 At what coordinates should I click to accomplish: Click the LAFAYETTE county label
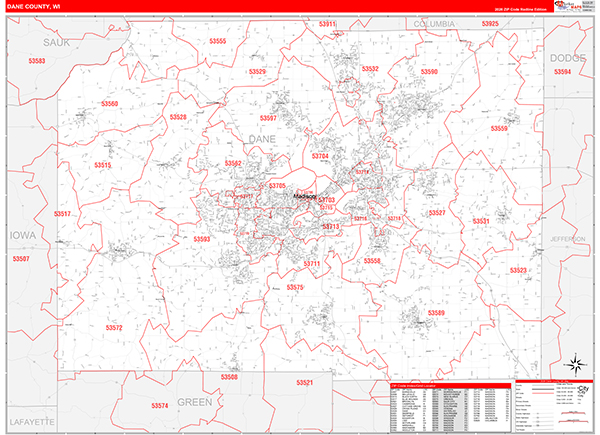pos(32,422)
